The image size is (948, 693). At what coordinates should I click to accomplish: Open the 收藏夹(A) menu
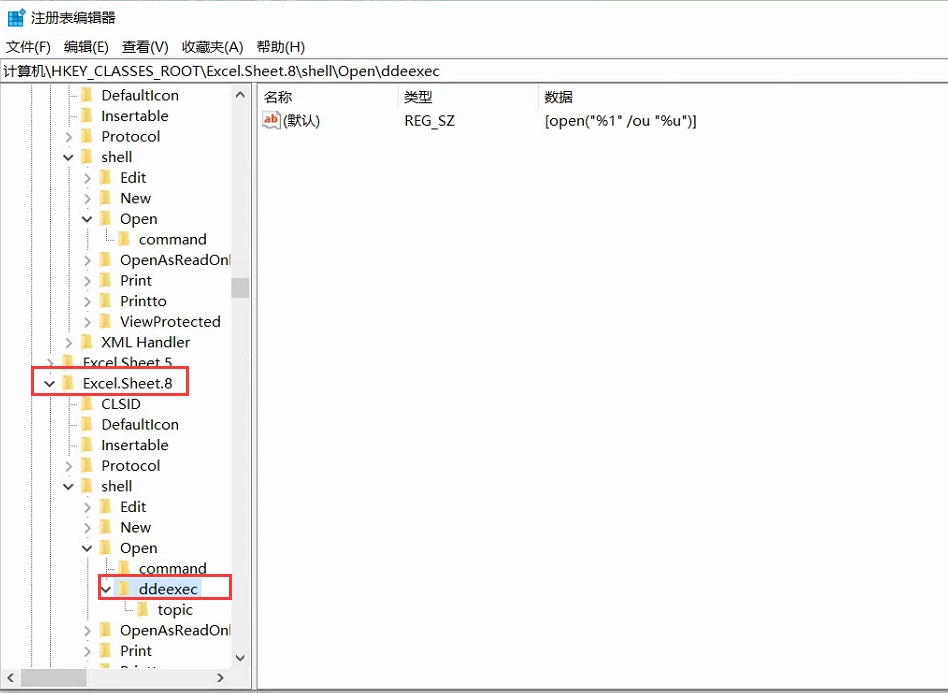[212, 47]
